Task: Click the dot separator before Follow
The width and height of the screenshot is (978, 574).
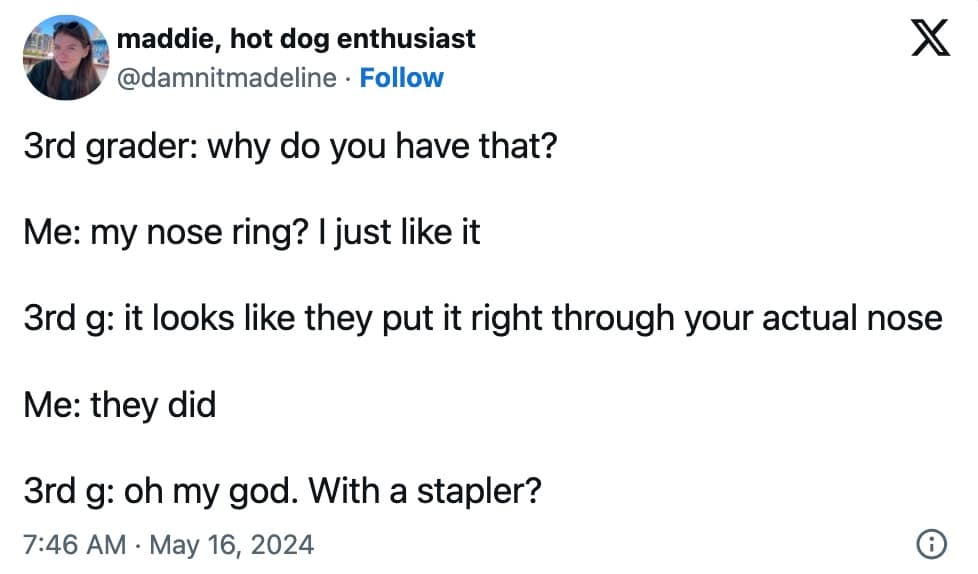Action: coord(348,78)
